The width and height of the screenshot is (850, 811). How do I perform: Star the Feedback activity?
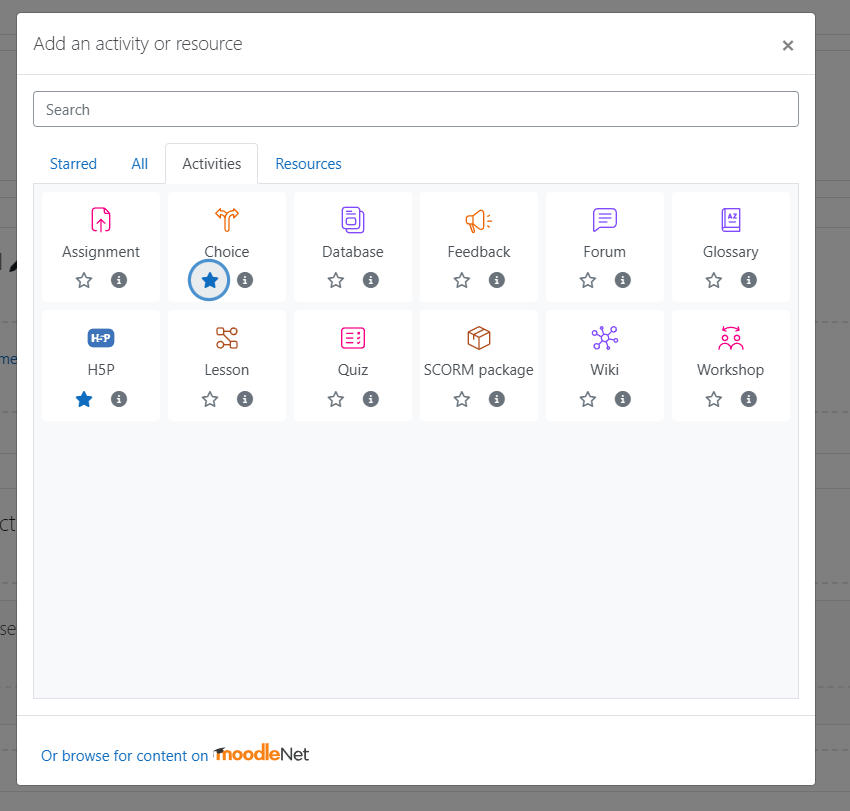pyautogui.click(x=462, y=280)
